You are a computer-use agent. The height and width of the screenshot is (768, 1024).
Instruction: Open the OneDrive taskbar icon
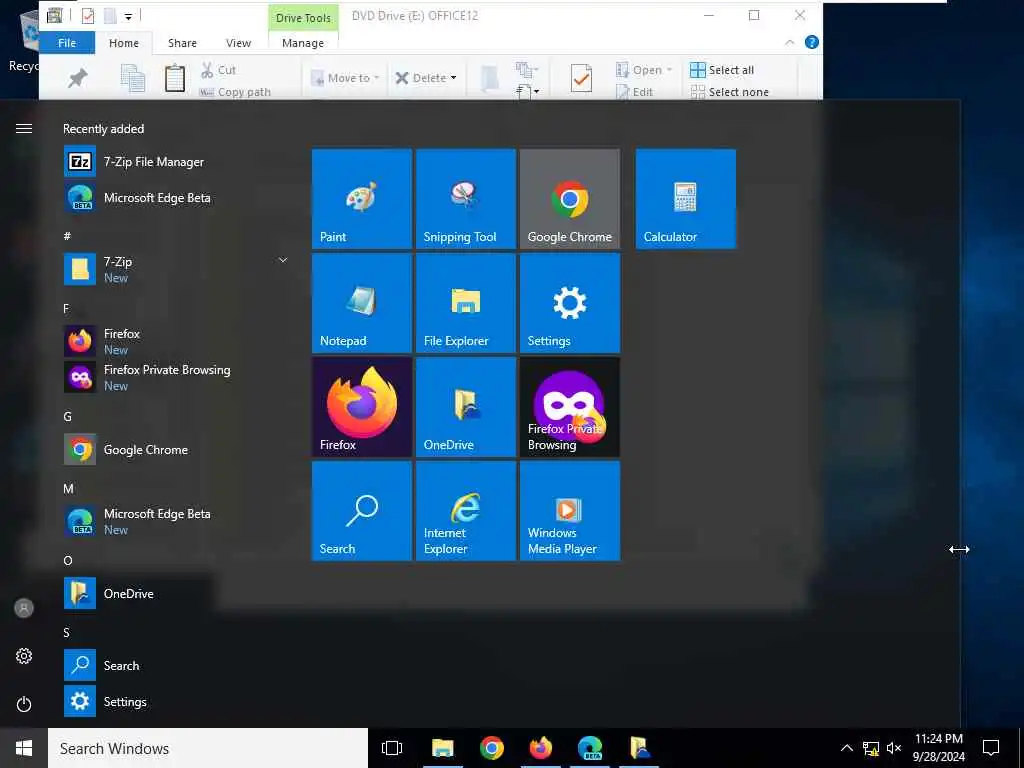coord(639,748)
